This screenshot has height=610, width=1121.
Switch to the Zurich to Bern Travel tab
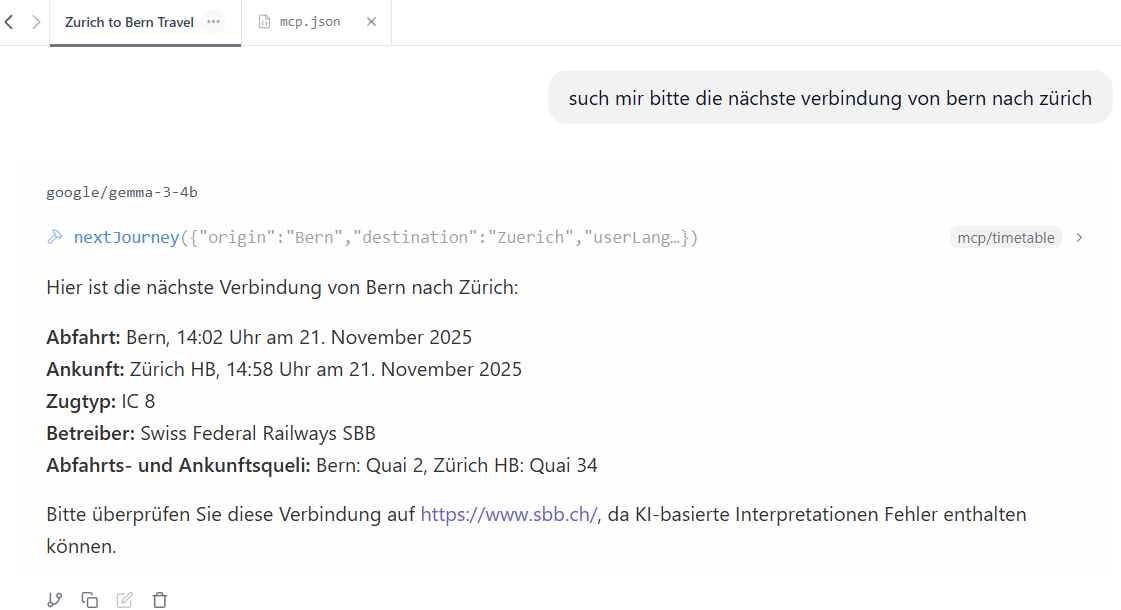(x=129, y=22)
